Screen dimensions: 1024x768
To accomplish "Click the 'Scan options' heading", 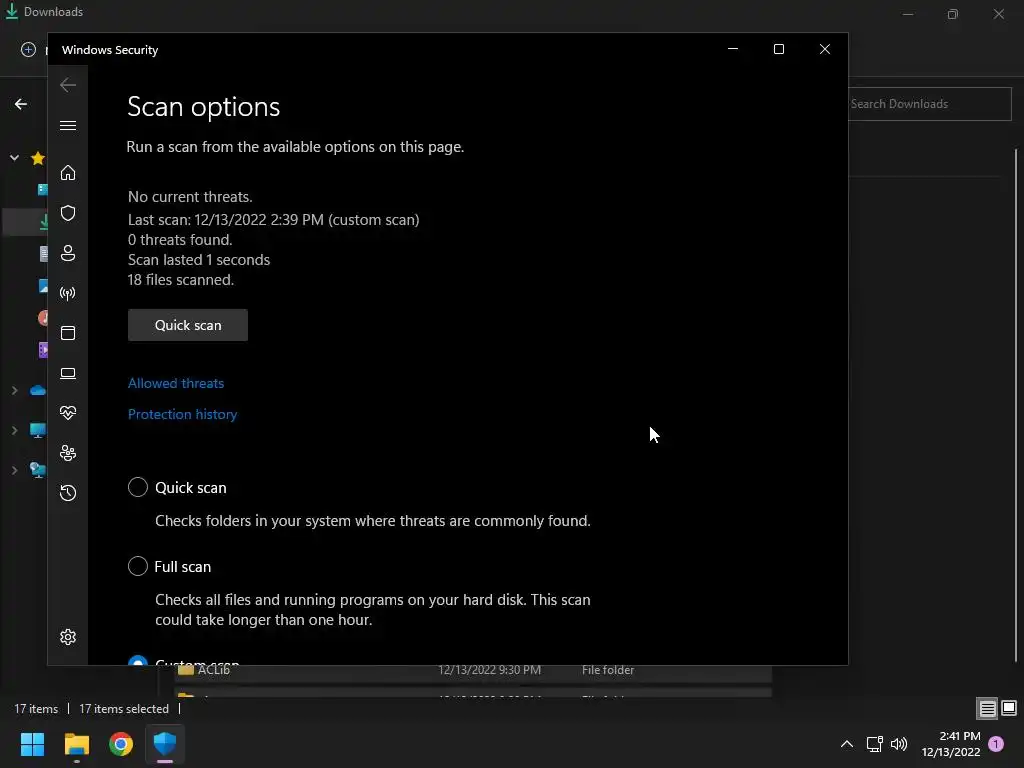I will coord(204,106).
